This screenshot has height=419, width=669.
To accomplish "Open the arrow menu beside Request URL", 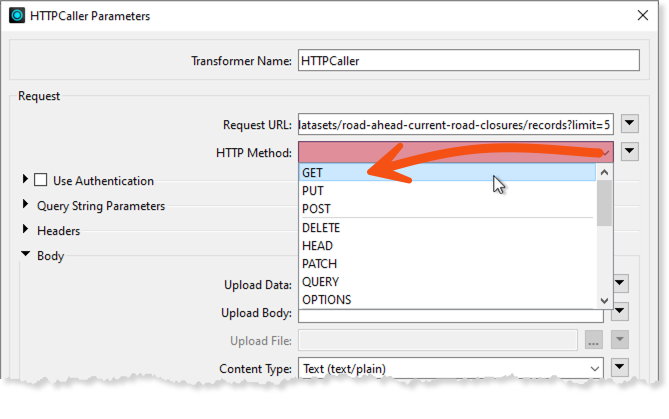I will pos(630,124).
